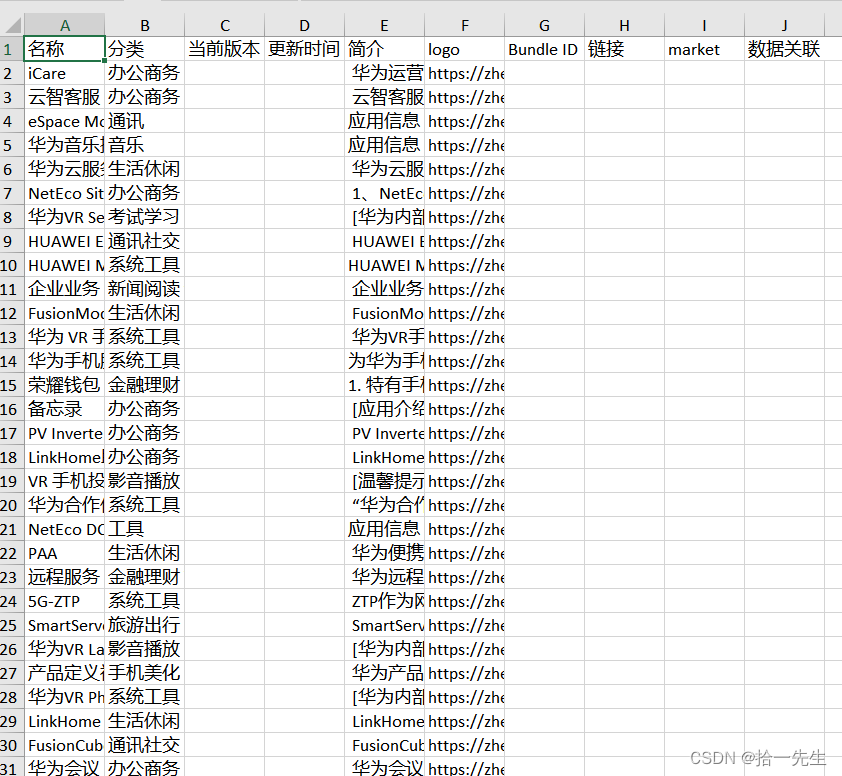This screenshot has width=842, height=776.
Task: Select column D header
Action: 304,25
